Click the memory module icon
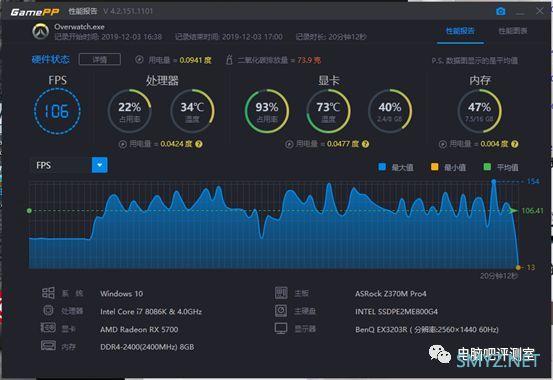The width and height of the screenshot is (553, 380). (x=48, y=345)
